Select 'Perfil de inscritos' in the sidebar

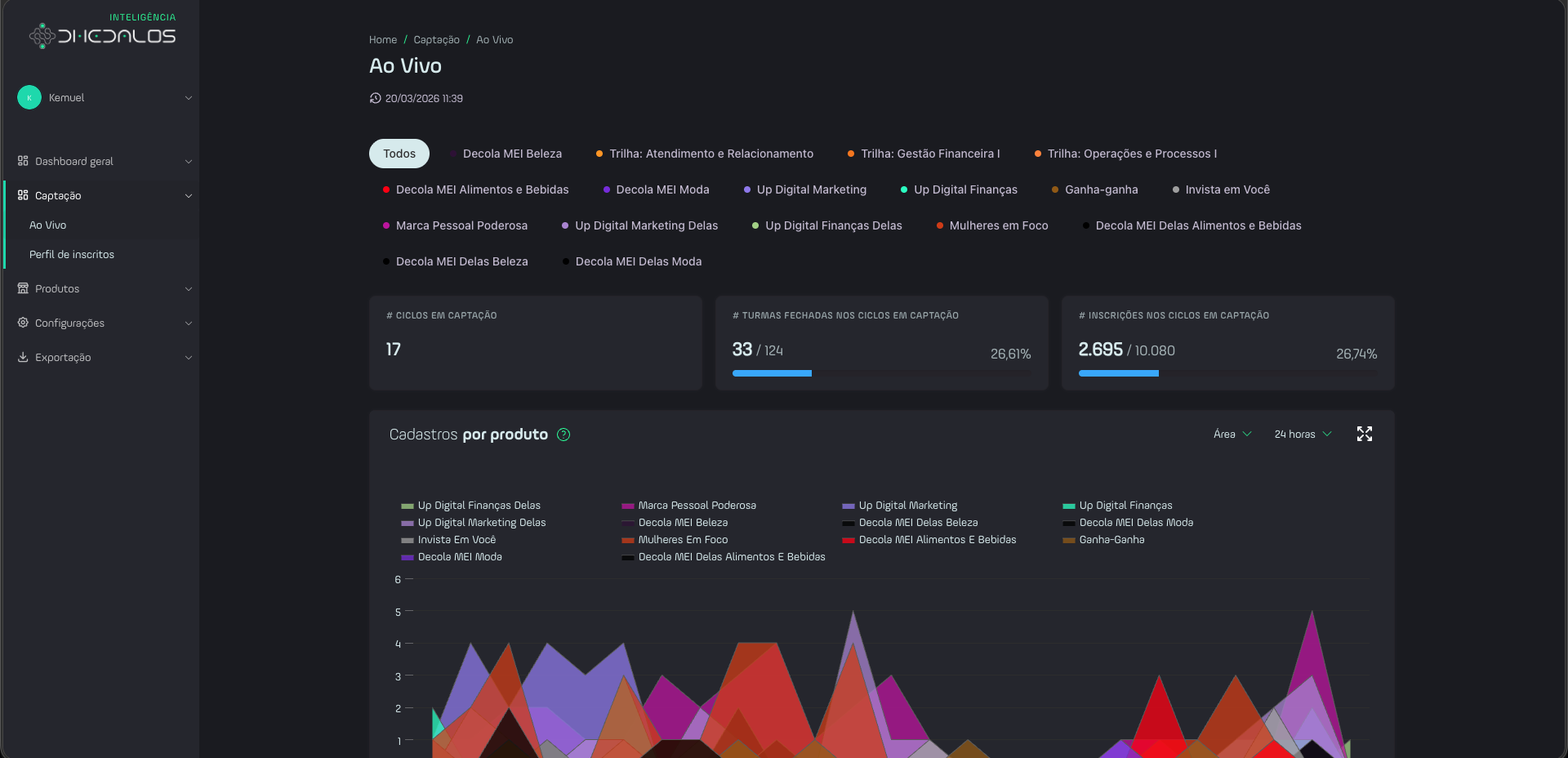72,254
